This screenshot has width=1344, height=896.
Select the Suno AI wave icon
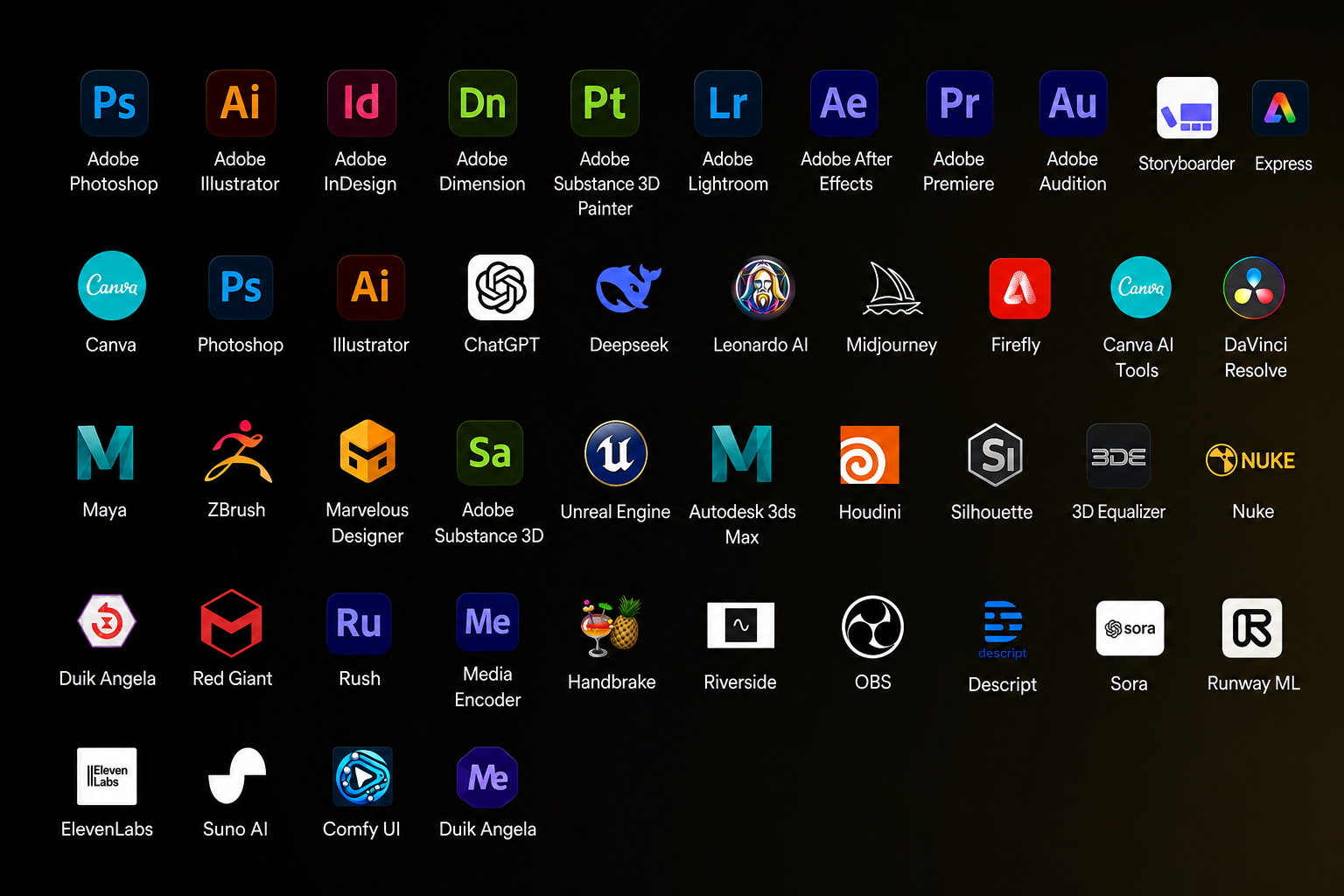[237, 775]
